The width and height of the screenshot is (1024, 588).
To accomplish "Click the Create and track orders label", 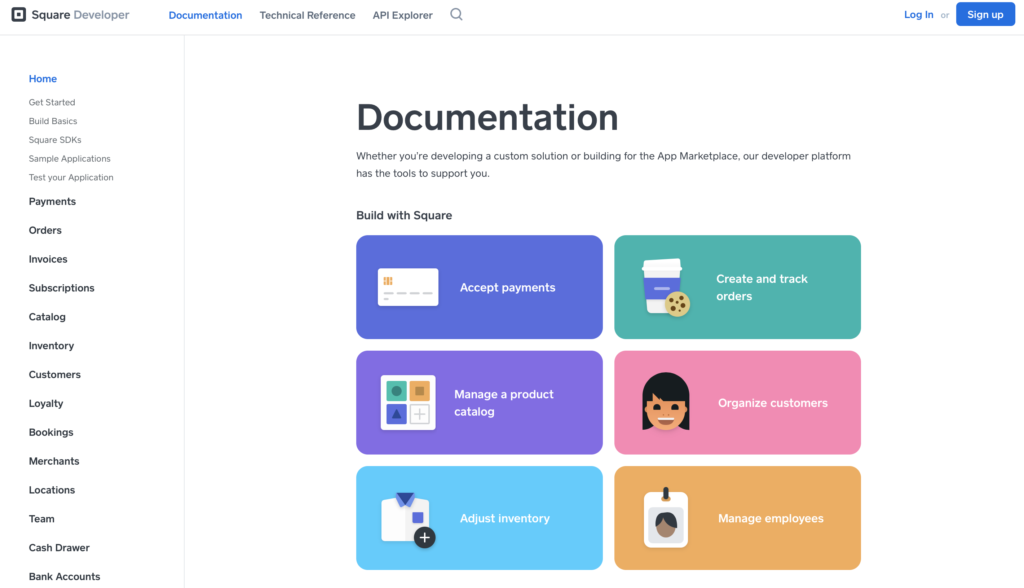I will point(761,287).
